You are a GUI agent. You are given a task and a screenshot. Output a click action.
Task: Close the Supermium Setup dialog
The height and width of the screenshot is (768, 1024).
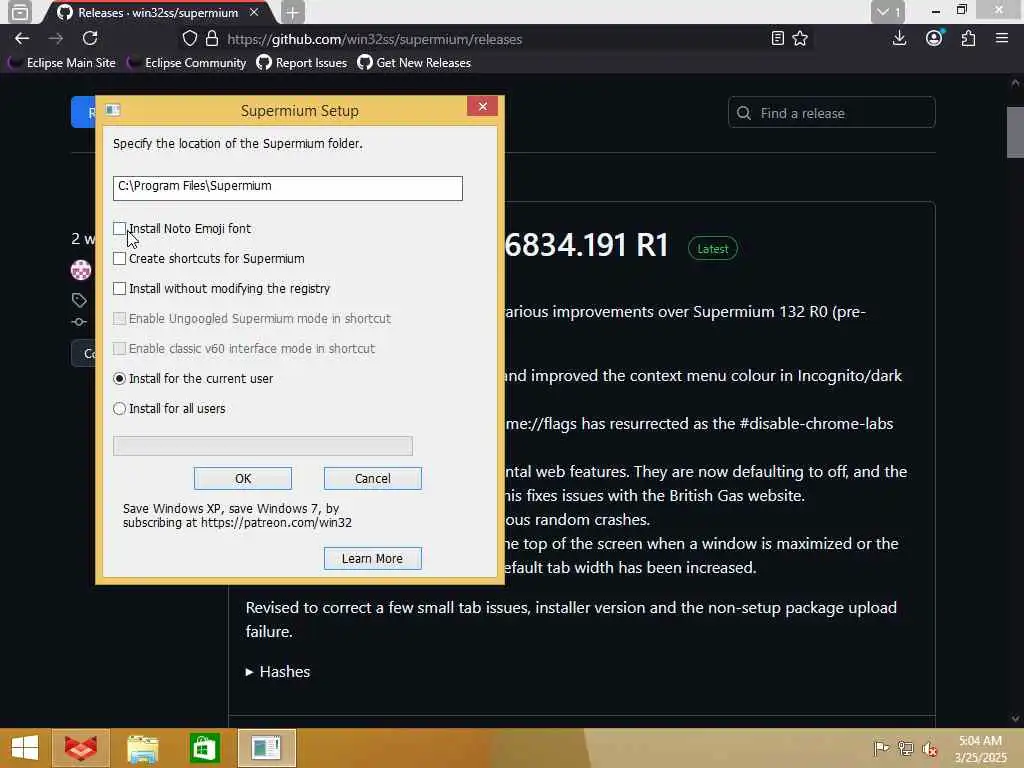coord(483,106)
